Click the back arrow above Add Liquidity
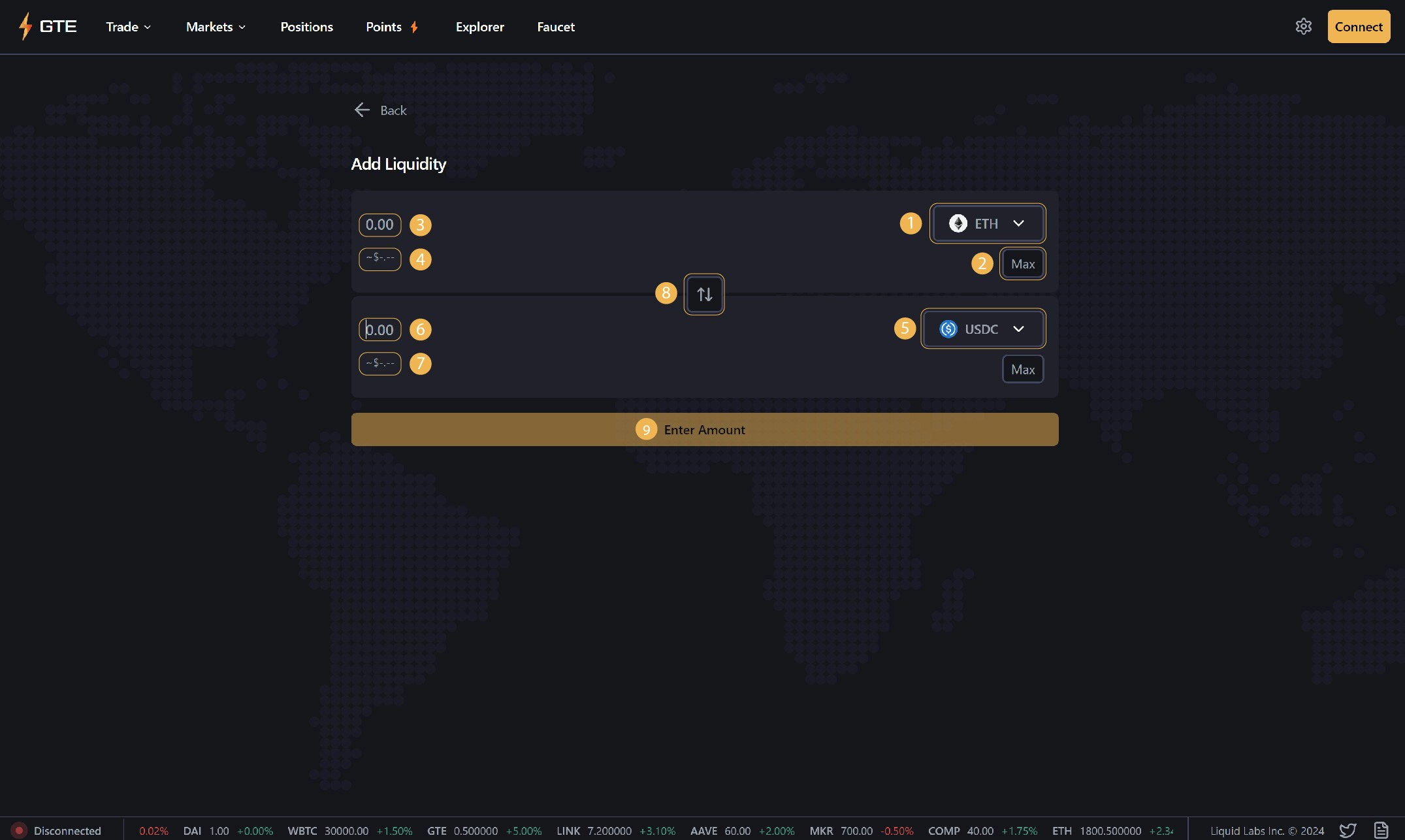1405x840 pixels. click(x=363, y=110)
